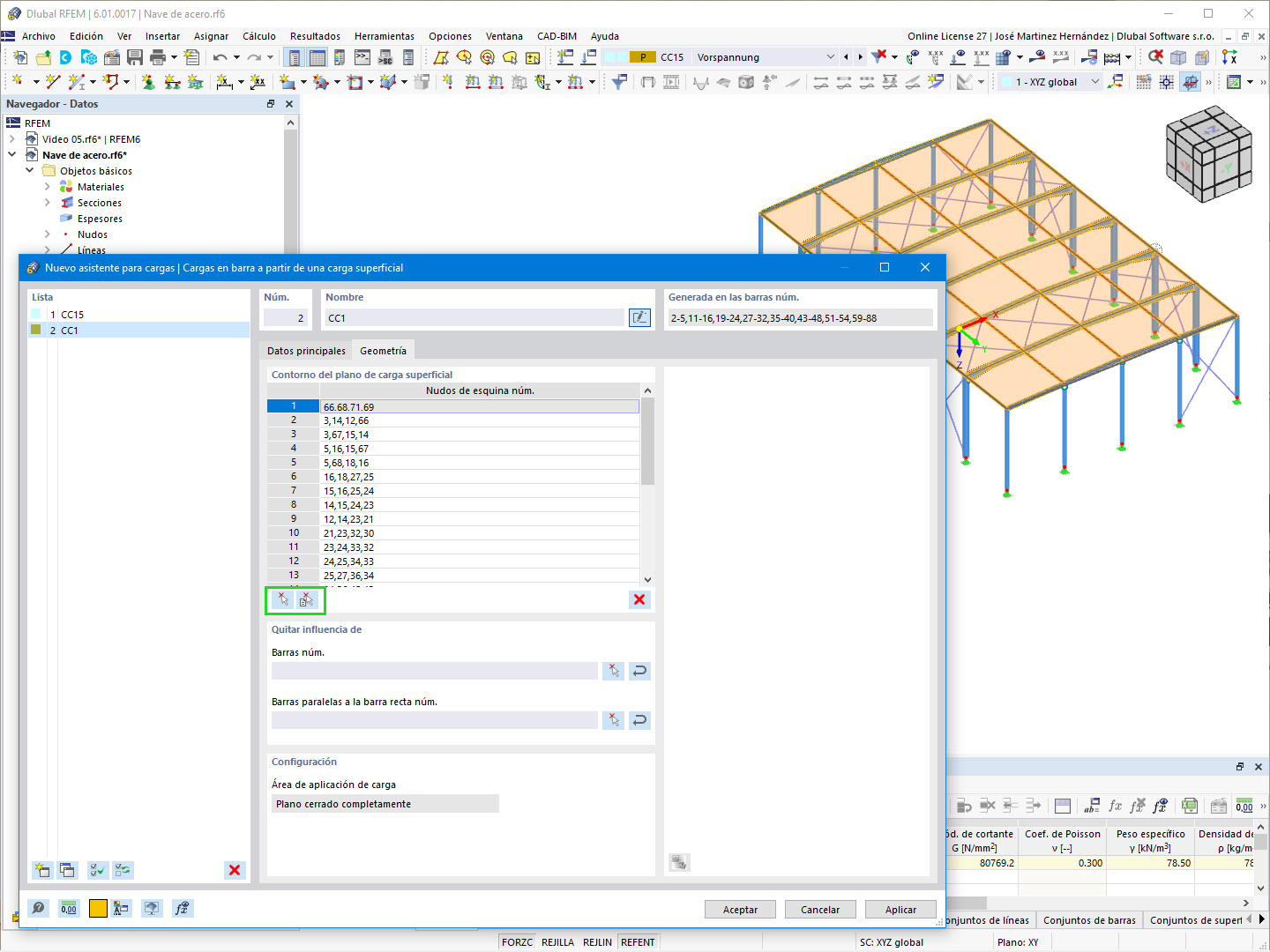Image resolution: width=1270 pixels, height=952 pixels.
Task: Switch to the Conjuntos de barras table tab
Action: (1089, 920)
